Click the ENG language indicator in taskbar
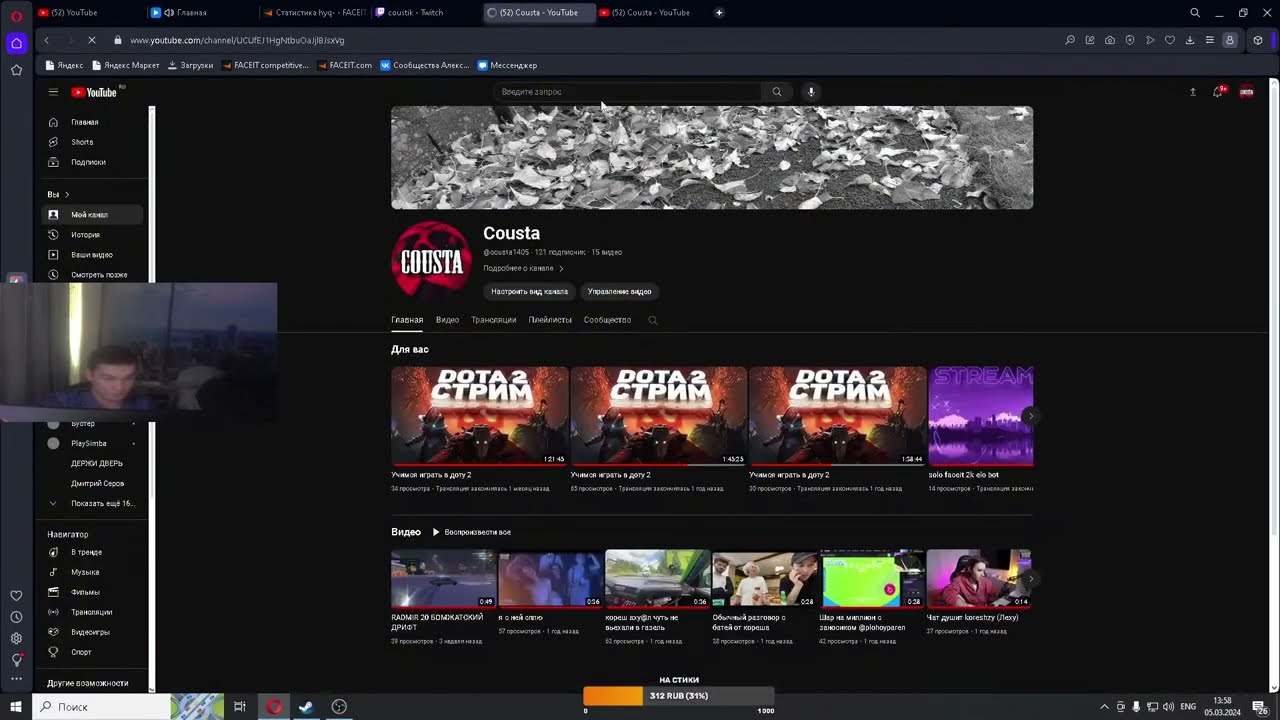The height and width of the screenshot is (720, 1280). pos(1188,707)
